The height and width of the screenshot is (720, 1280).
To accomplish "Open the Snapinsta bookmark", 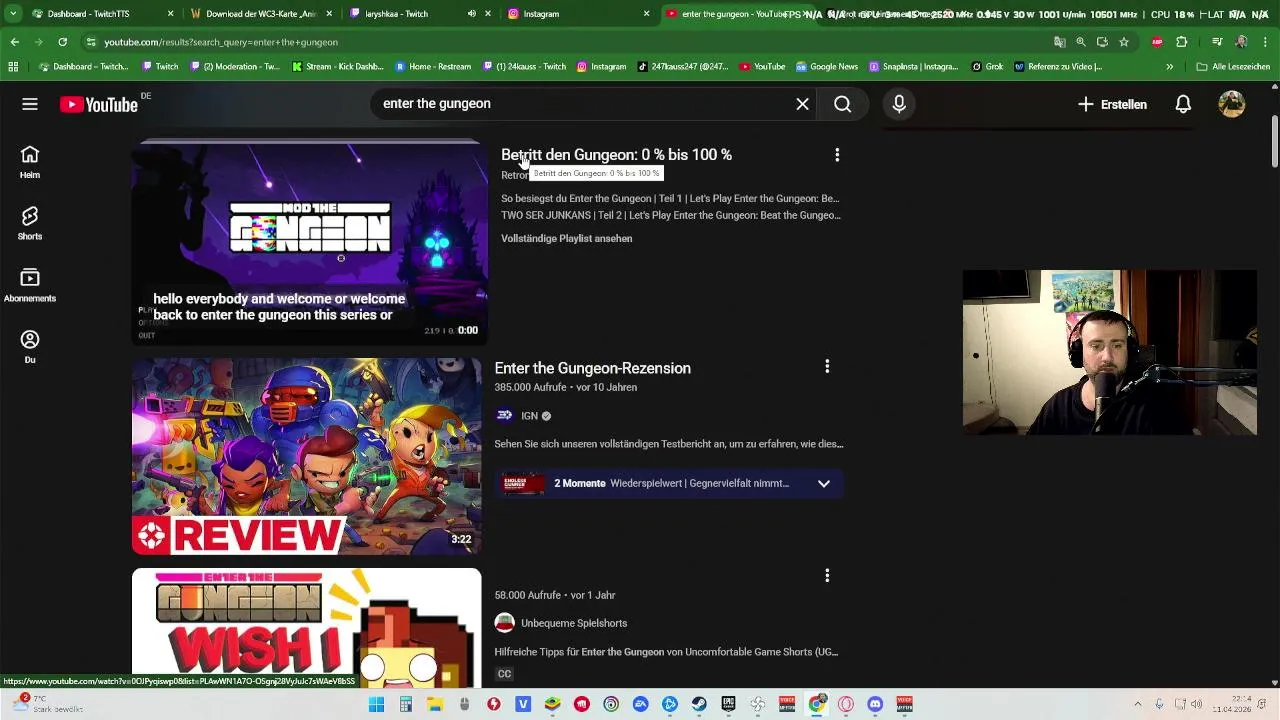I will coord(913,67).
